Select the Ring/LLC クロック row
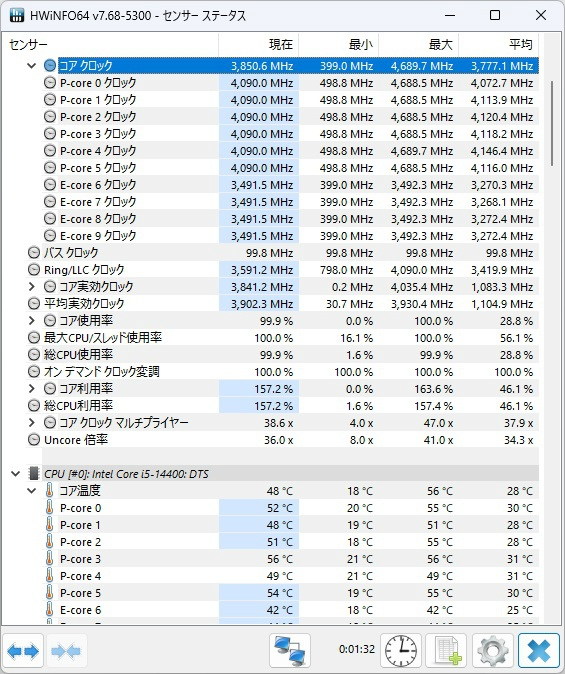The width and height of the screenshot is (565, 674). pyautogui.click(x=282, y=270)
